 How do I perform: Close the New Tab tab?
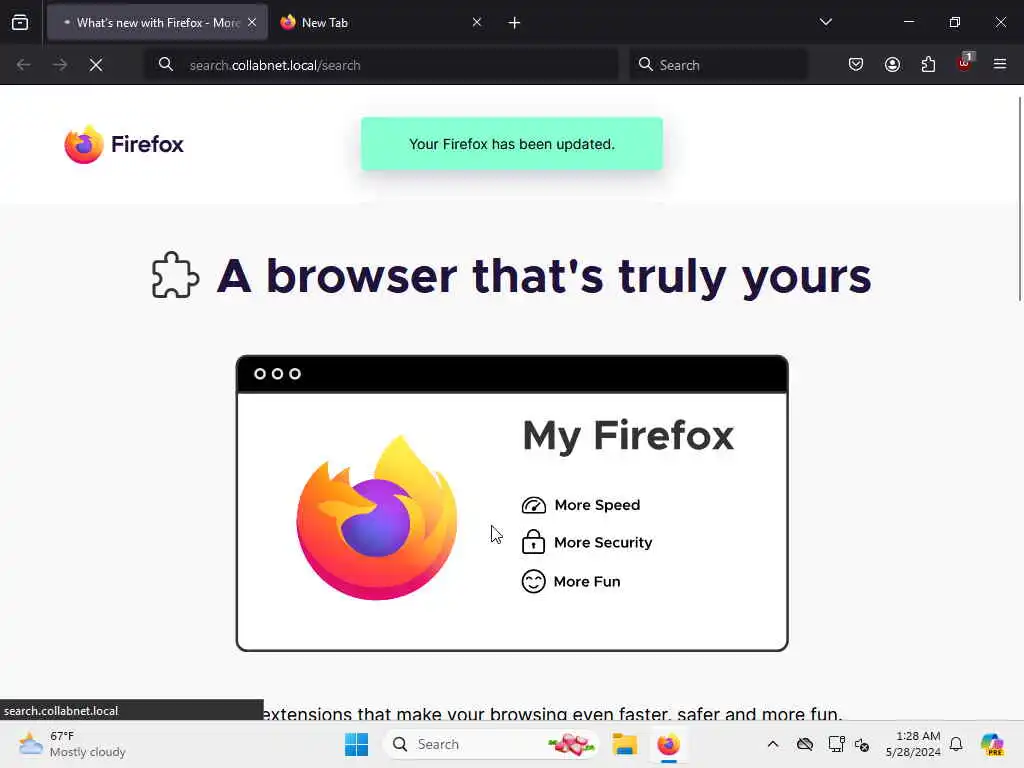(477, 23)
